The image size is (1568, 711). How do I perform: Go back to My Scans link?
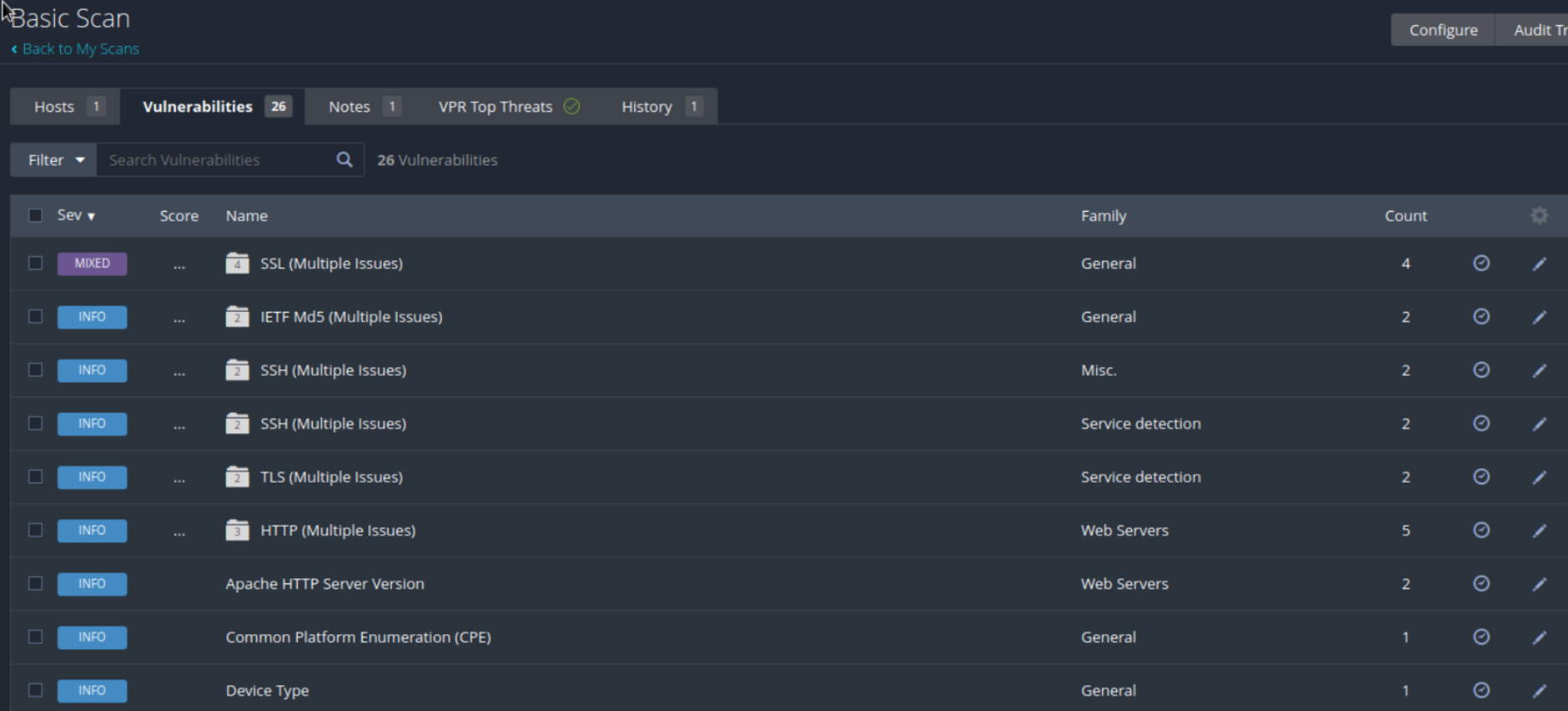80,49
